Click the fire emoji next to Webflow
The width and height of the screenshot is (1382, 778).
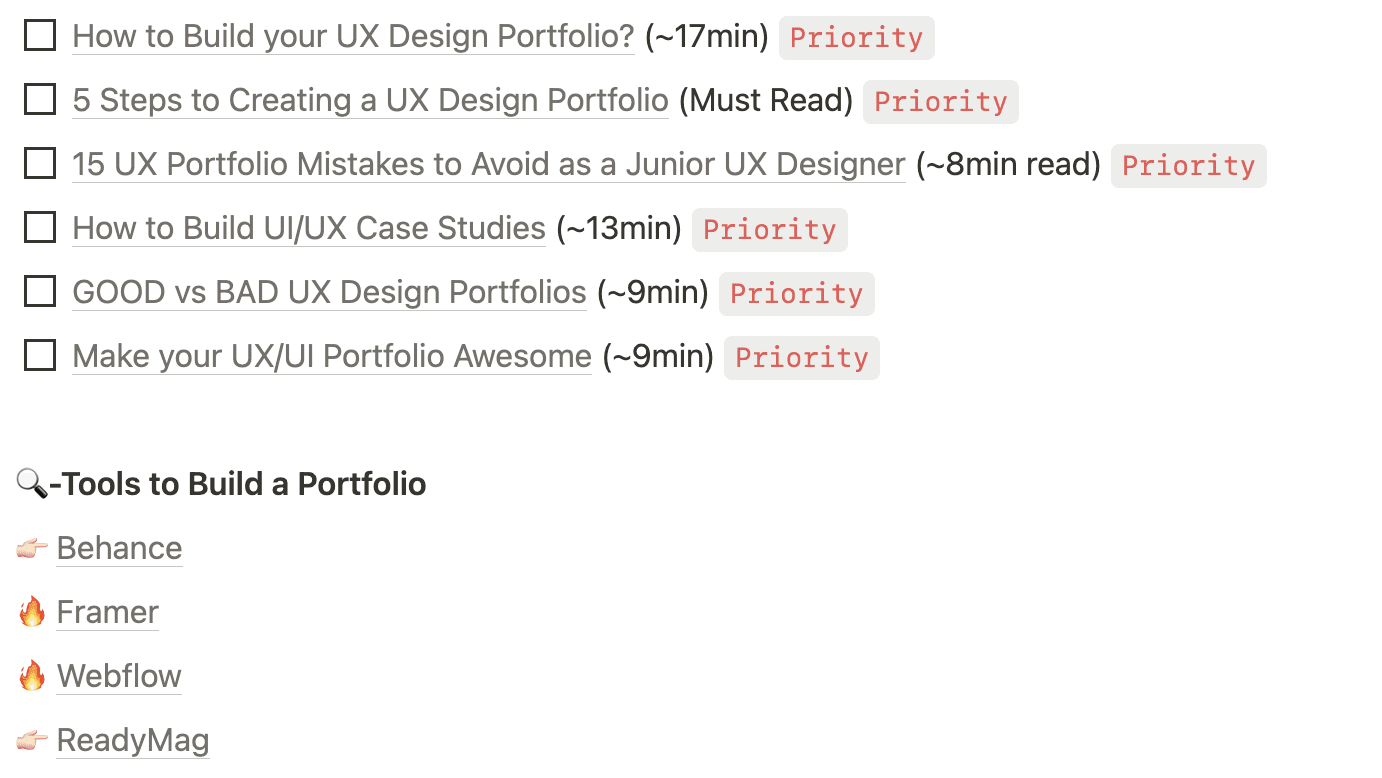pyautogui.click(x=33, y=675)
